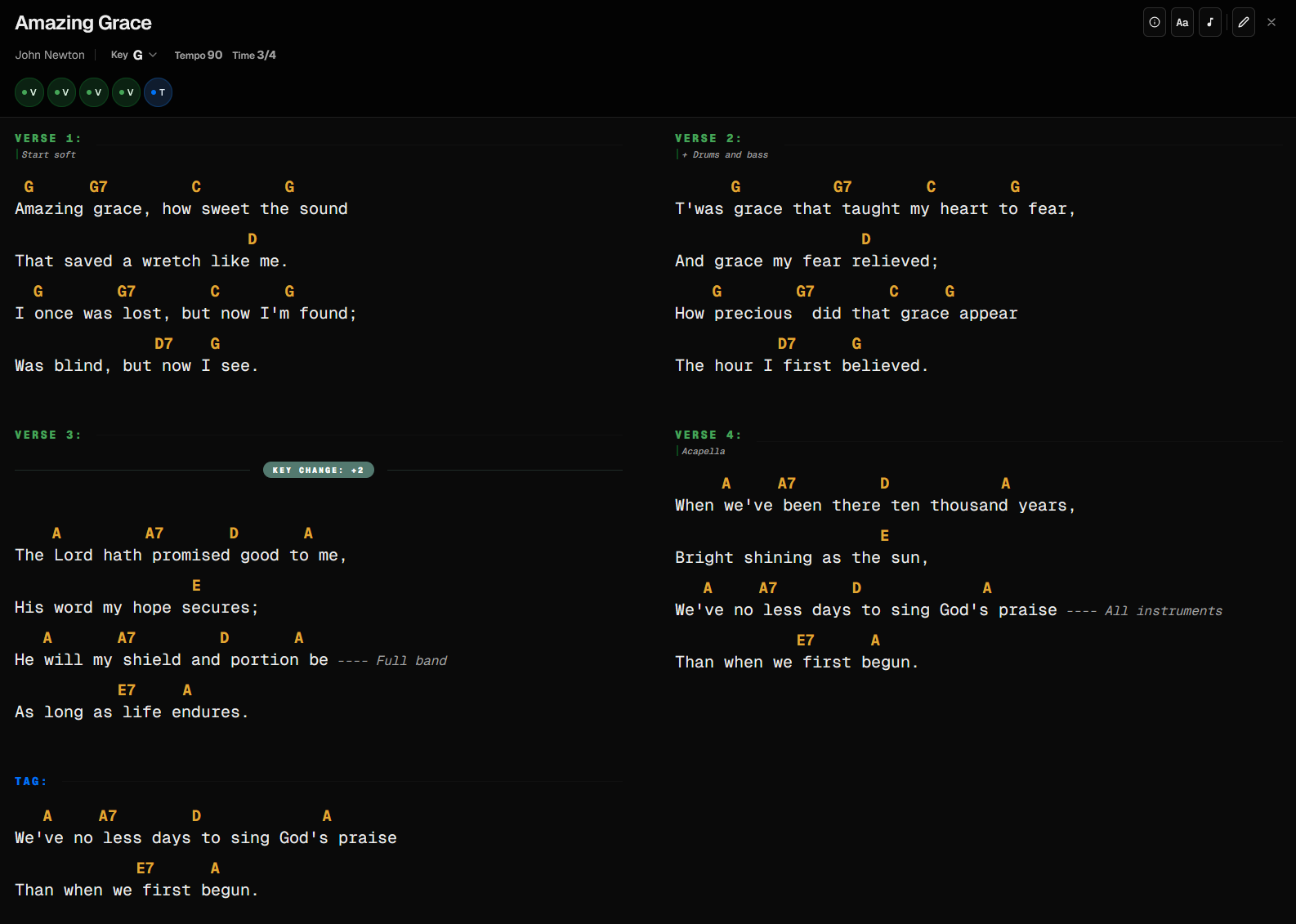Click lyric 'As long as life endures.'

click(132, 712)
